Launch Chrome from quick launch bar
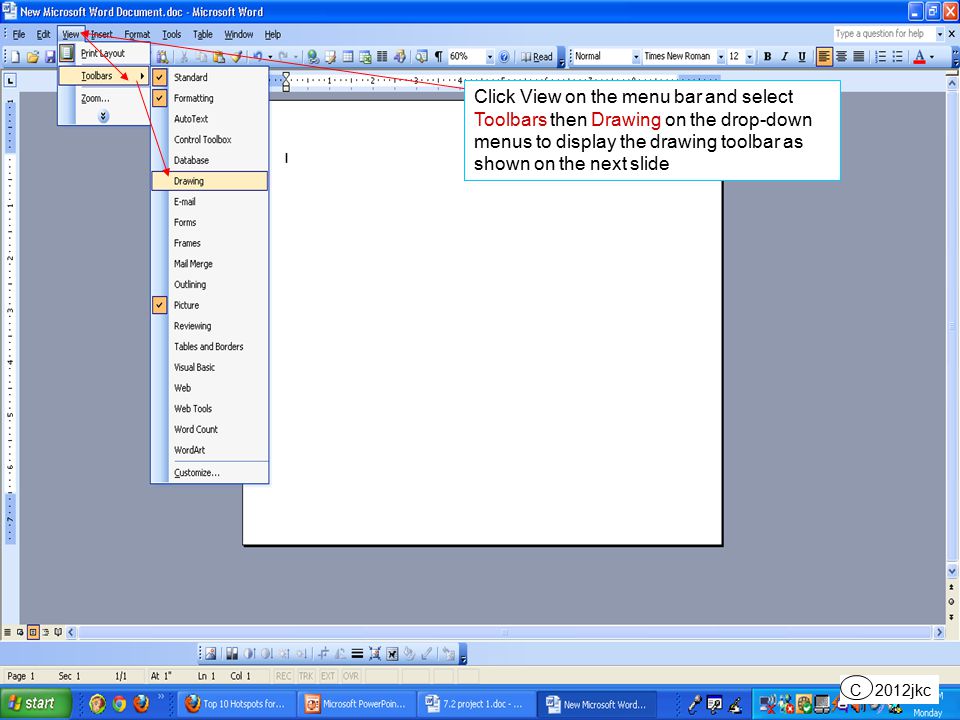This screenshot has height=720, width=960. [119, 704]
